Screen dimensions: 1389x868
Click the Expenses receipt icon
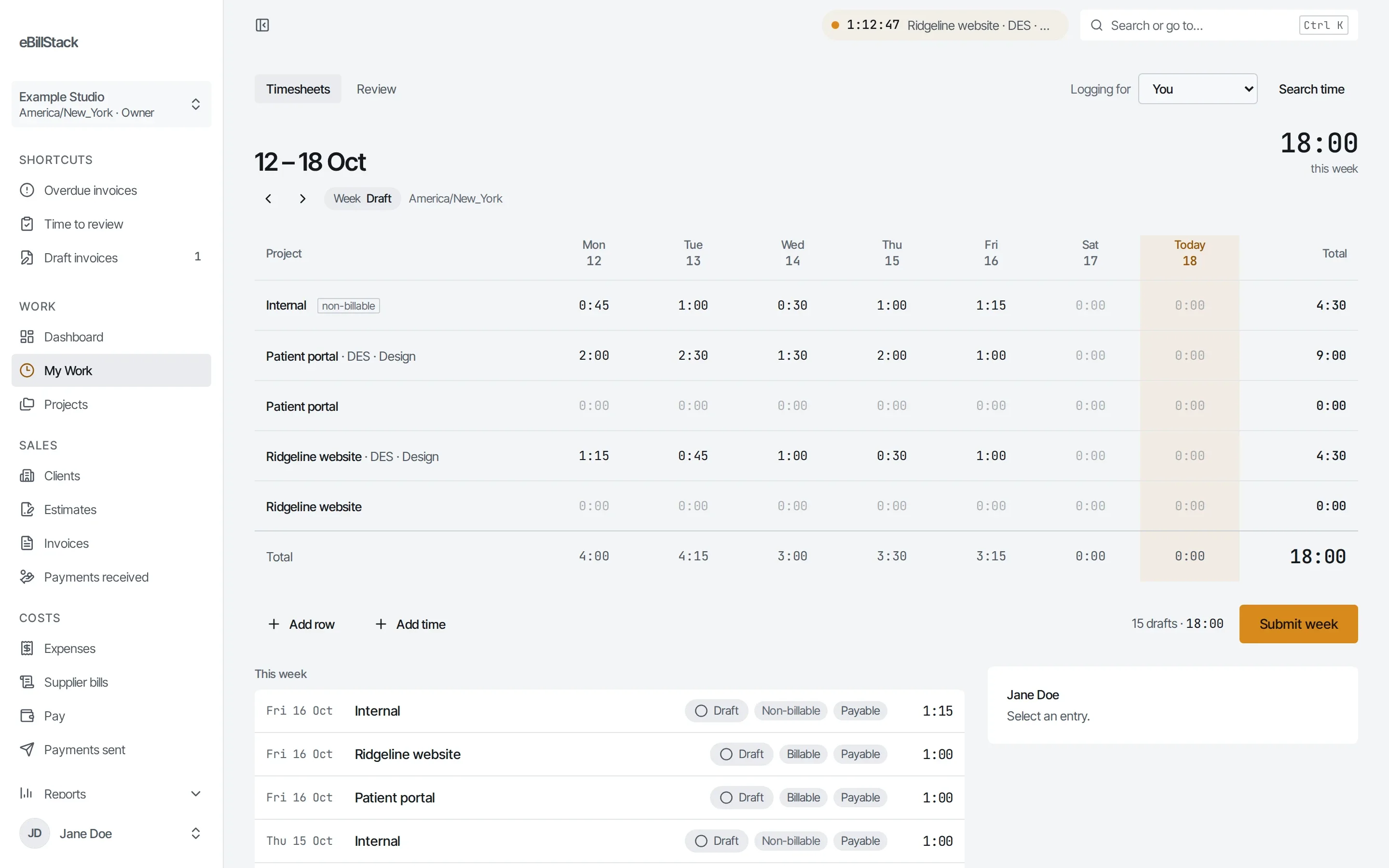pyautogui.click(x=27, y=648)
